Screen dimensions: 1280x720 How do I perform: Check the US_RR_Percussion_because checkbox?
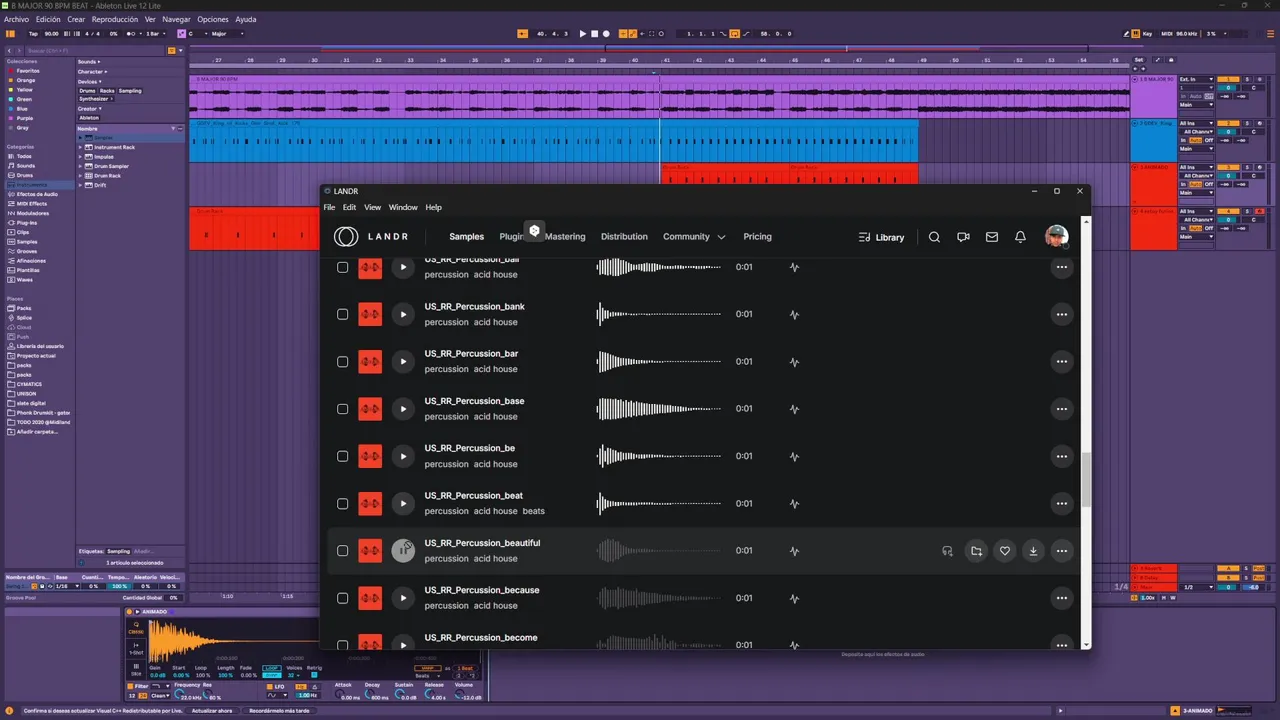pos(342,598)
